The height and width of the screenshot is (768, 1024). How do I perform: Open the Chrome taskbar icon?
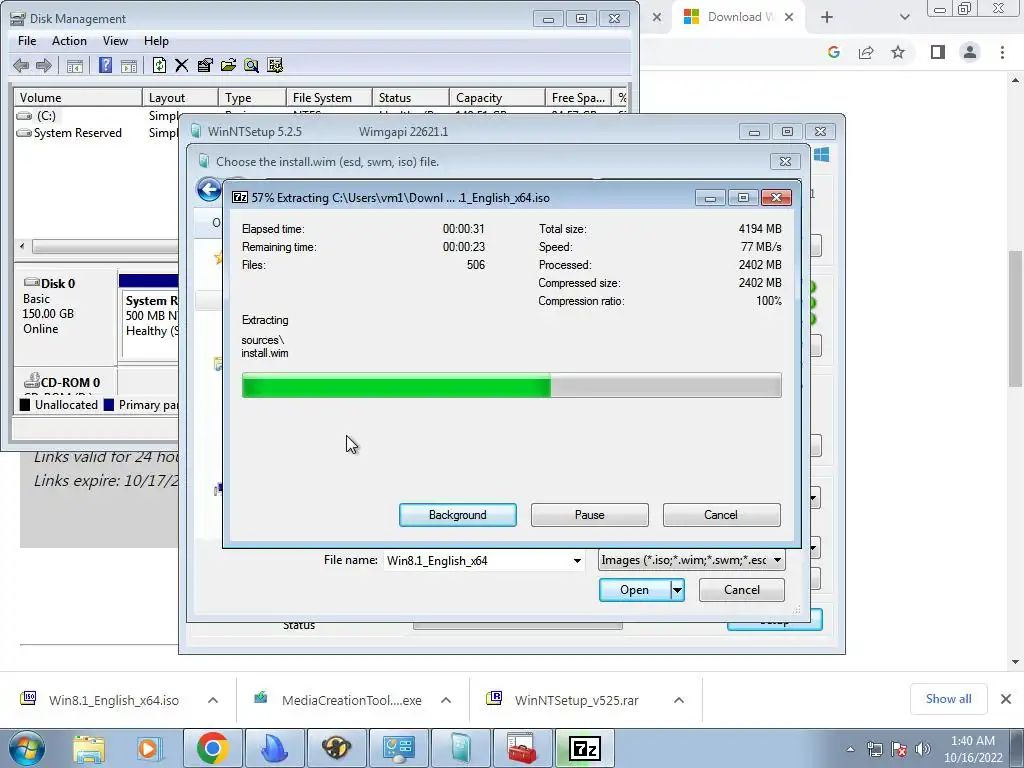click(x=212, y=748)
